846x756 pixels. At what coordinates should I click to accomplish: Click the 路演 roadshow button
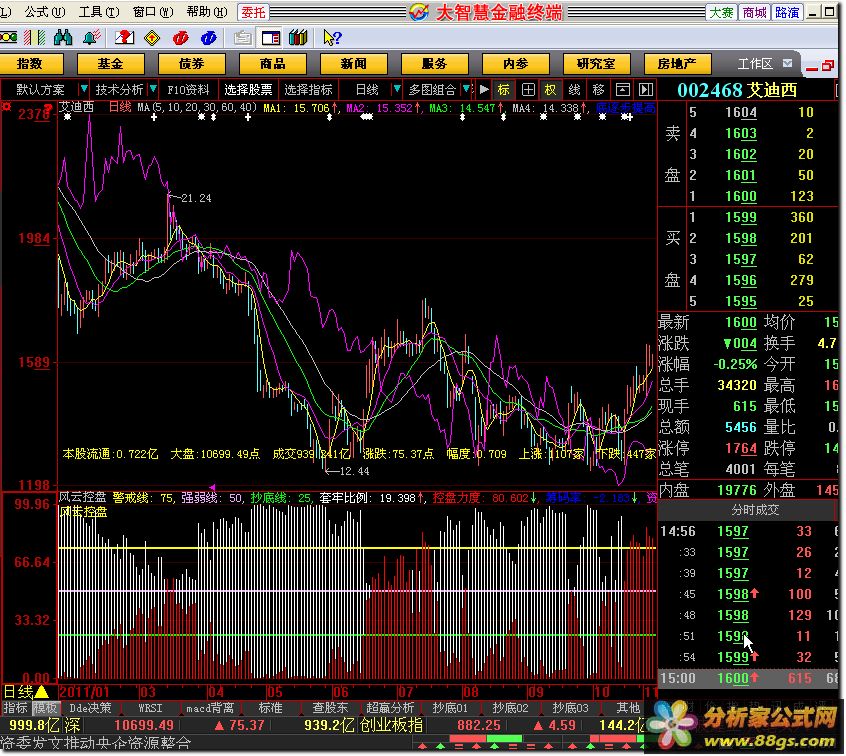point(787,12)
